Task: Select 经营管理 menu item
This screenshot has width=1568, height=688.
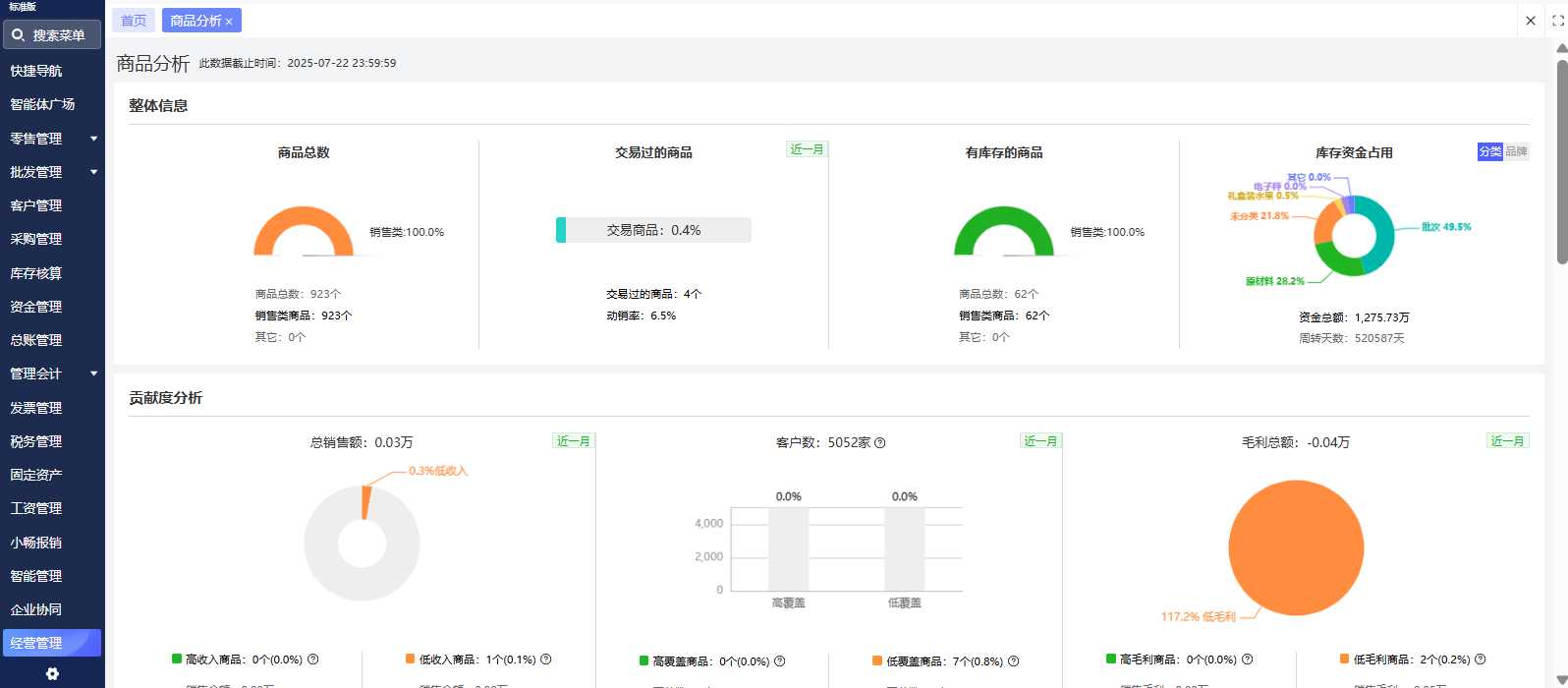Action: coord(53,643)
